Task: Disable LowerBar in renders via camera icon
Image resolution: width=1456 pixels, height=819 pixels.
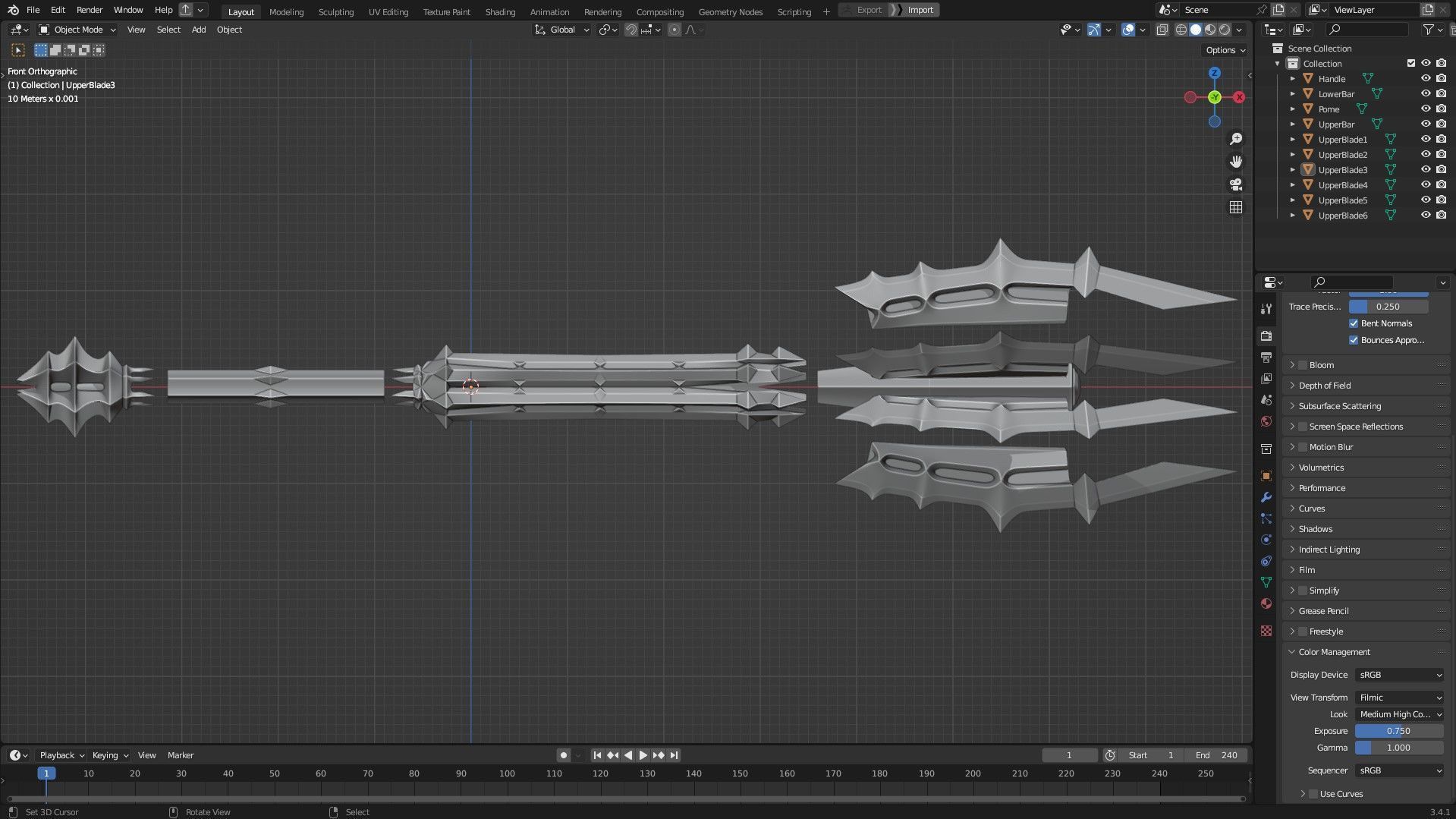Action: (1441, 93)
